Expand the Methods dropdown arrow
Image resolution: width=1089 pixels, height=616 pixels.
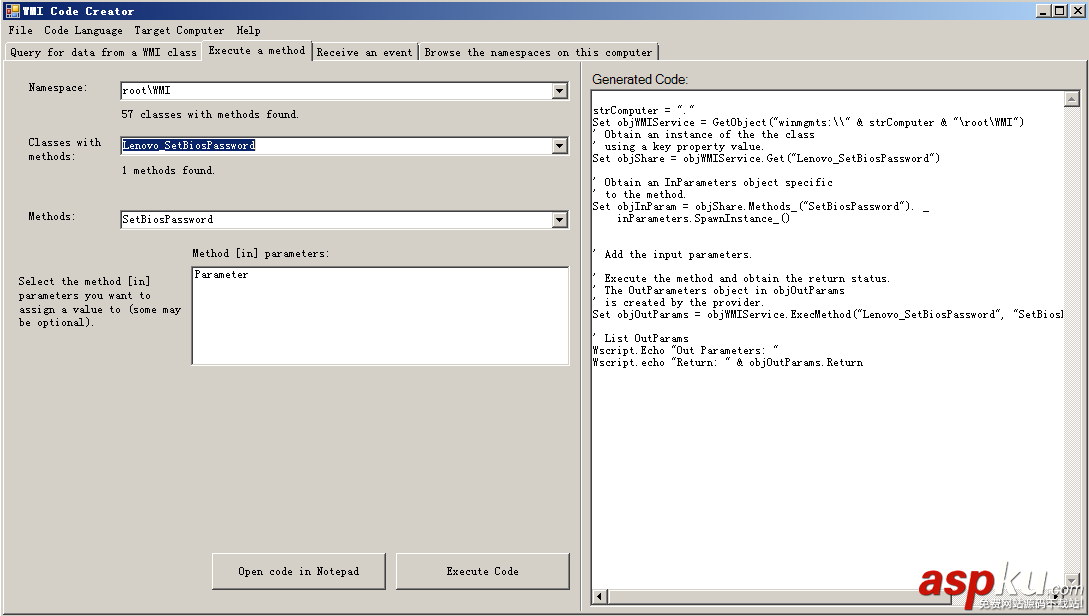559,220
